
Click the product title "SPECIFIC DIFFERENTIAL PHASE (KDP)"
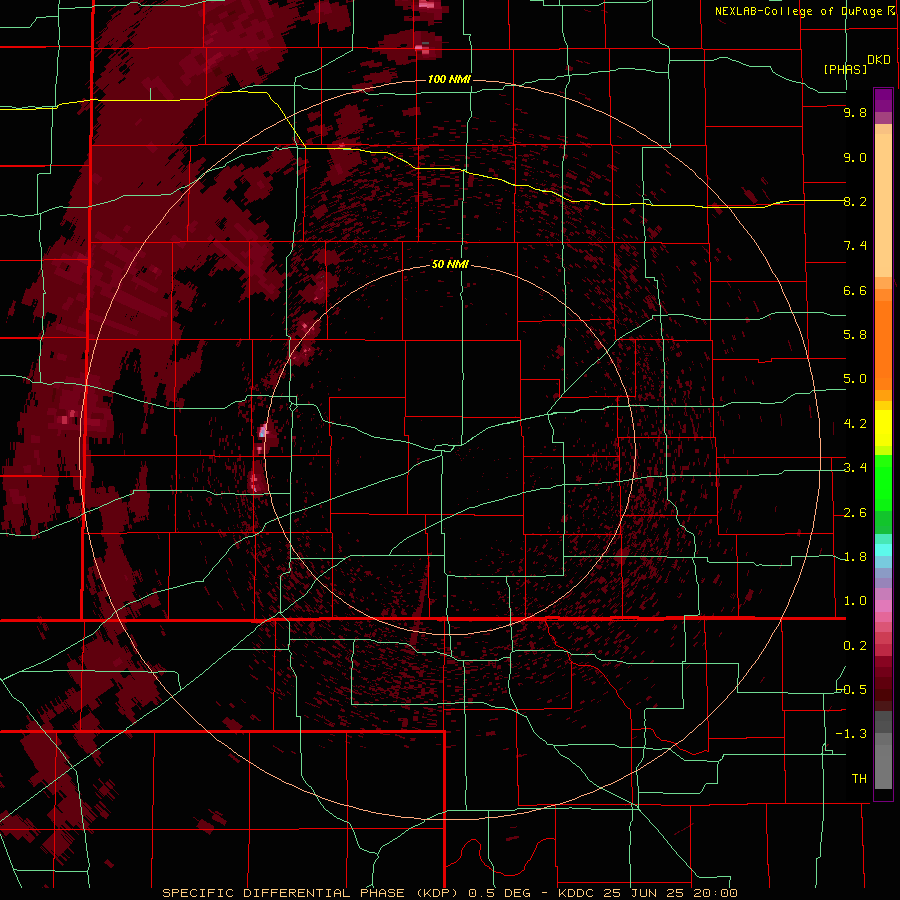coord(311,893)
